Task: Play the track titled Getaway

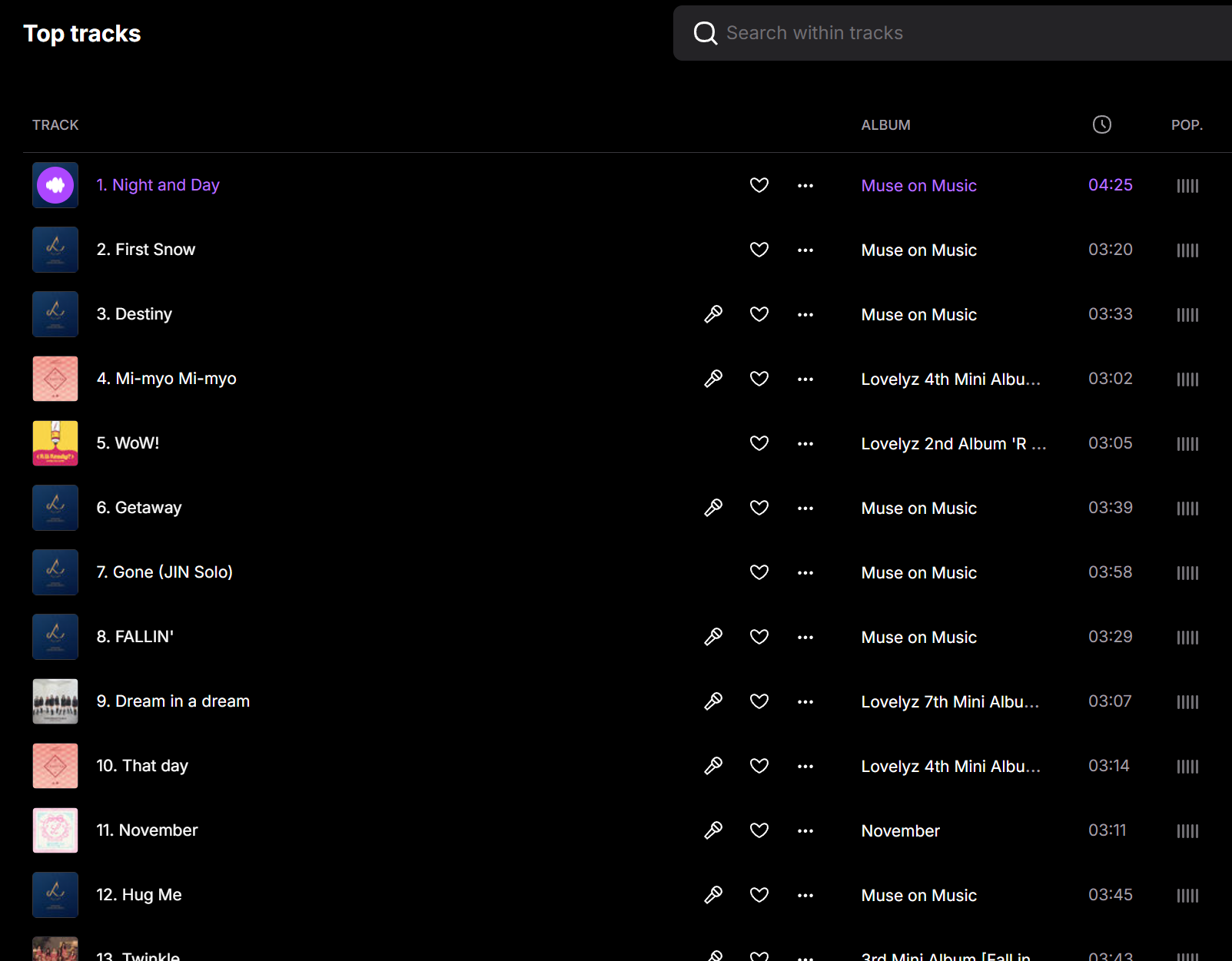Action: (139, 508)
